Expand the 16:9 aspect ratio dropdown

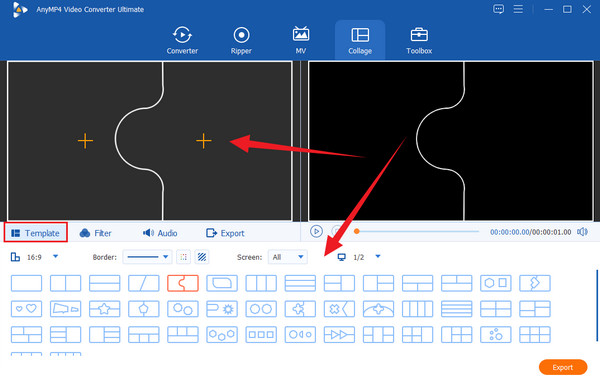pyautogui.click(x=55, y=256)
